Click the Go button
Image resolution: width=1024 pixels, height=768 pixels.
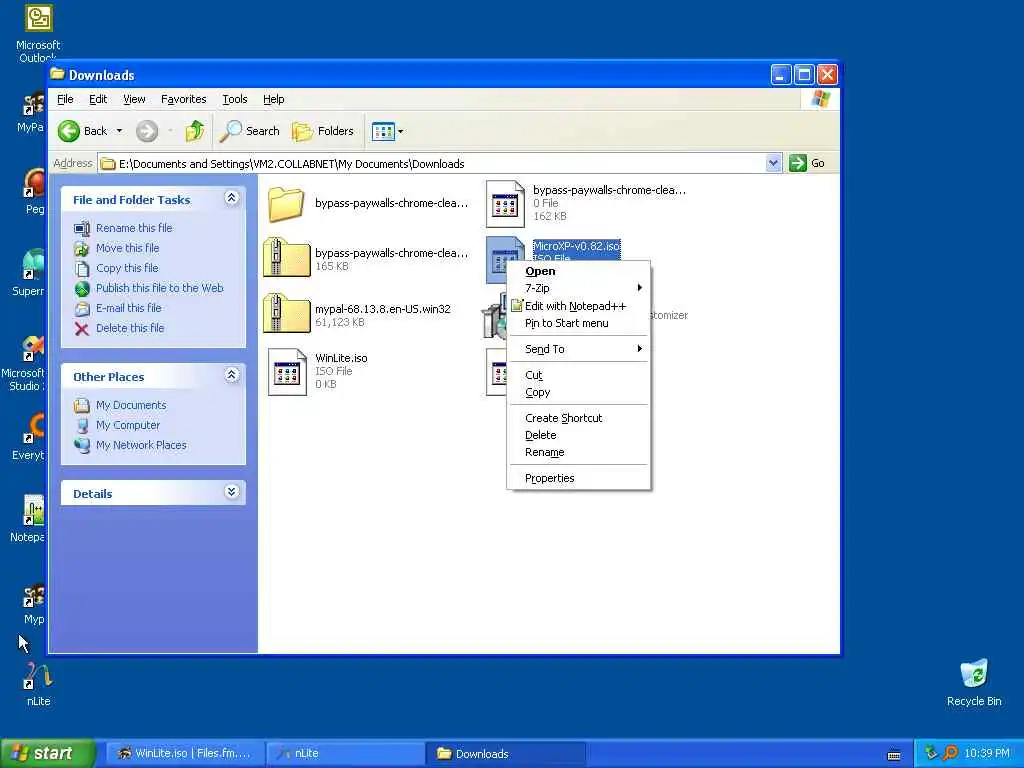tap(807, 163)
